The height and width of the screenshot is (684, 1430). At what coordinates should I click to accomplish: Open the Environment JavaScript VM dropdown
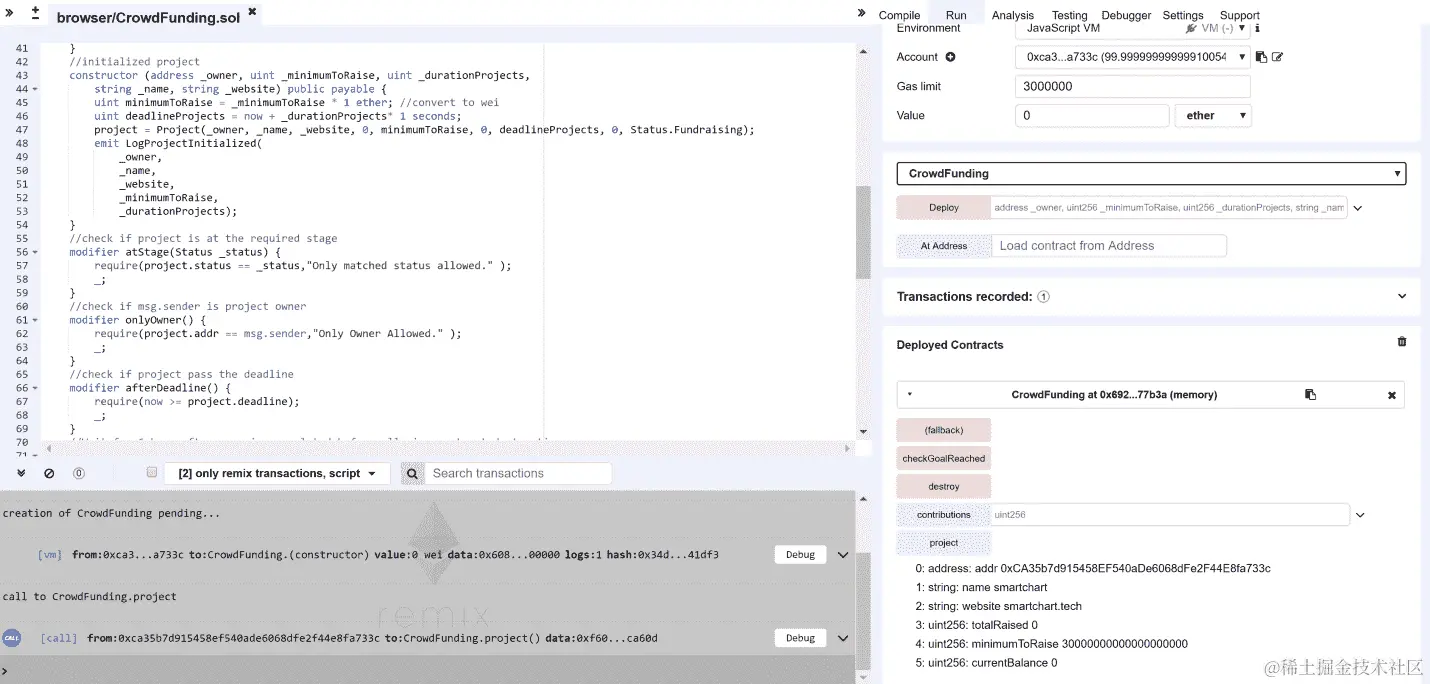click(1132, 29)
